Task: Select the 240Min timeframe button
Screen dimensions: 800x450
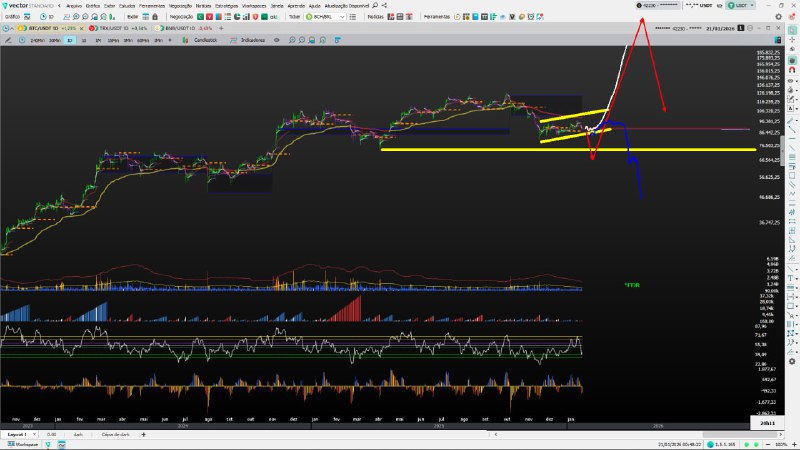Action: (x=36, y=40)
